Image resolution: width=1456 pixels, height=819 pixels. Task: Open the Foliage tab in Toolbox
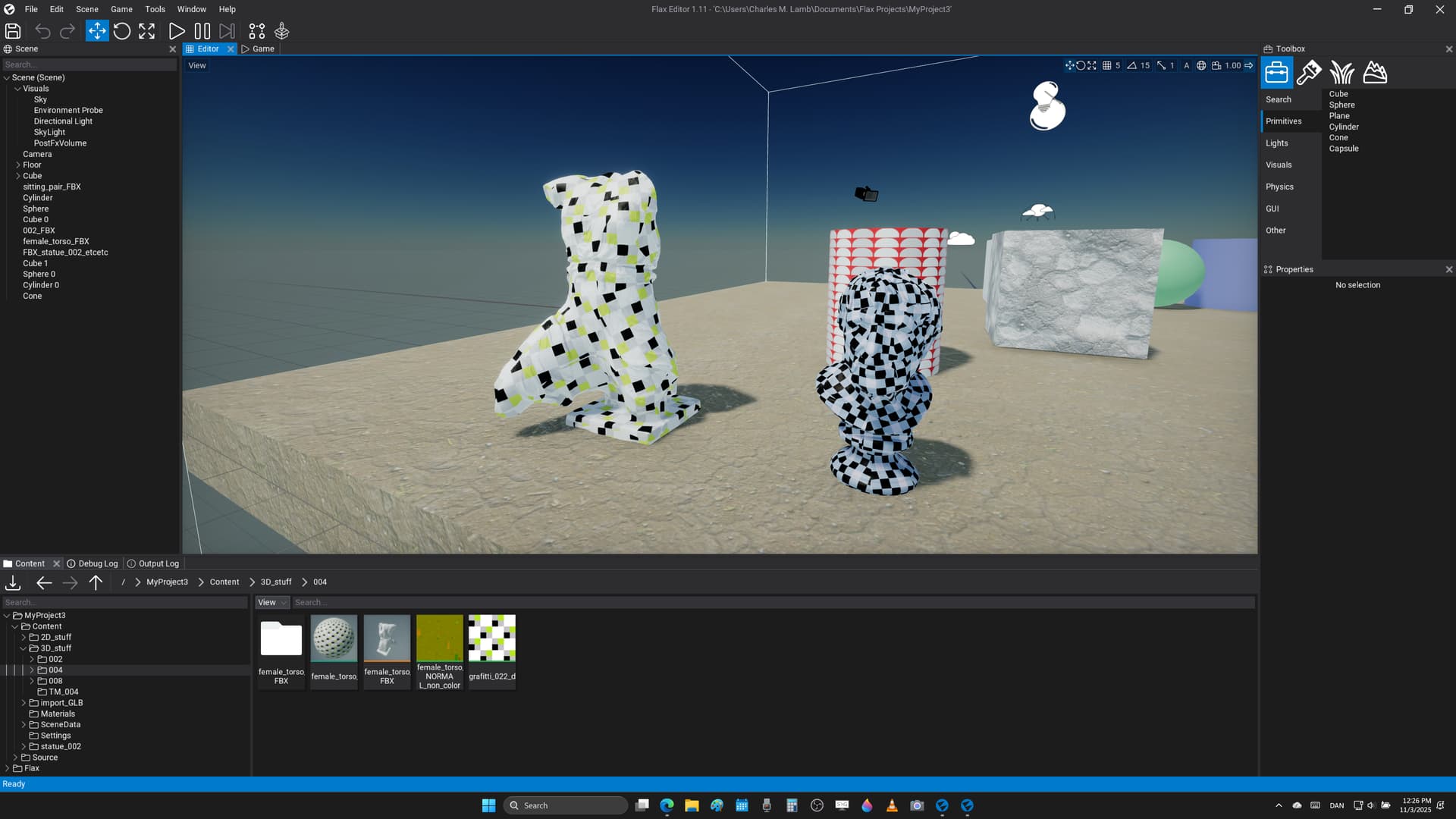(x=1341, y=73)
